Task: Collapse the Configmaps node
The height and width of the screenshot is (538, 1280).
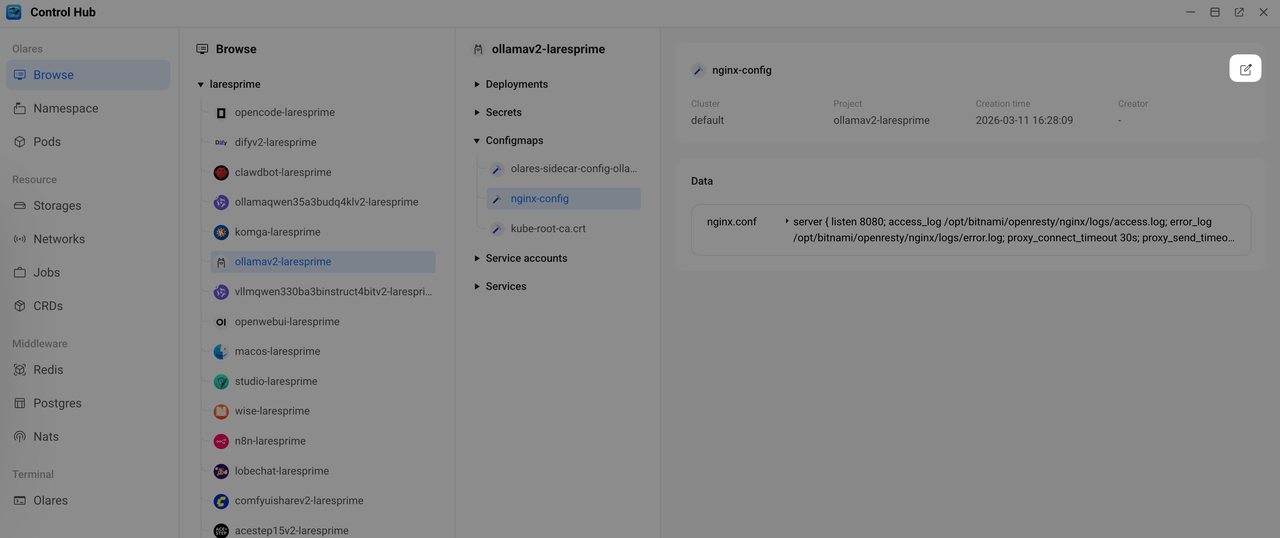Action: pos(477,141)
